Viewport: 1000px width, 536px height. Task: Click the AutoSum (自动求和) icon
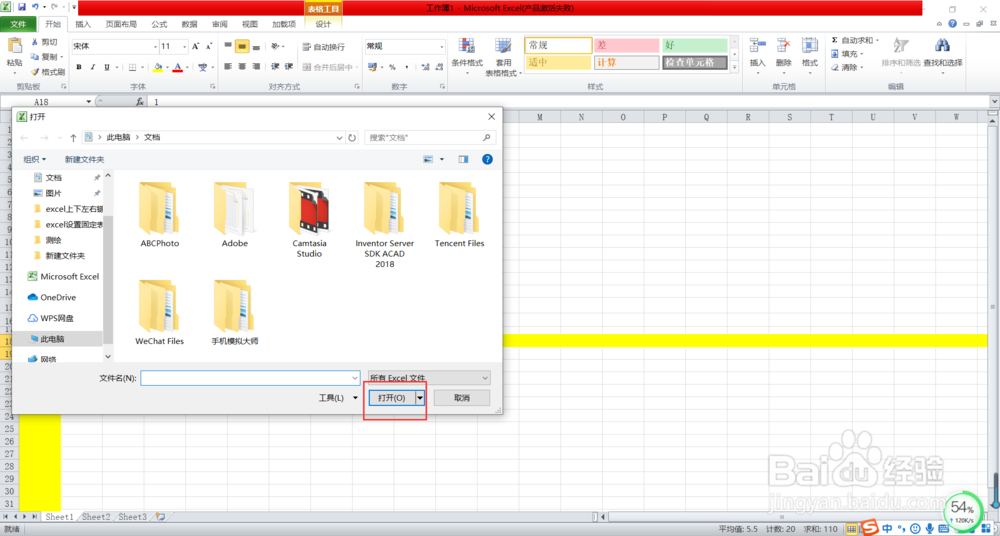[835, 40]
